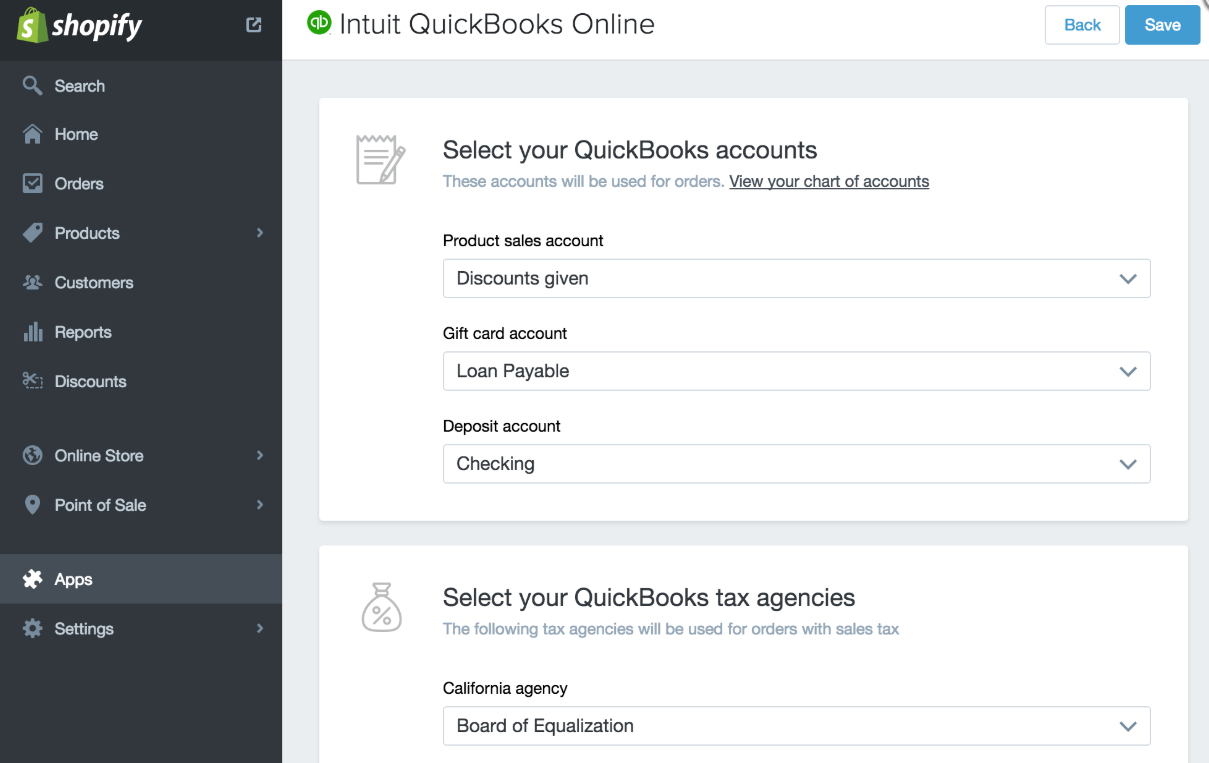Click the Shopify bag logo icon

tap(32, 25)
